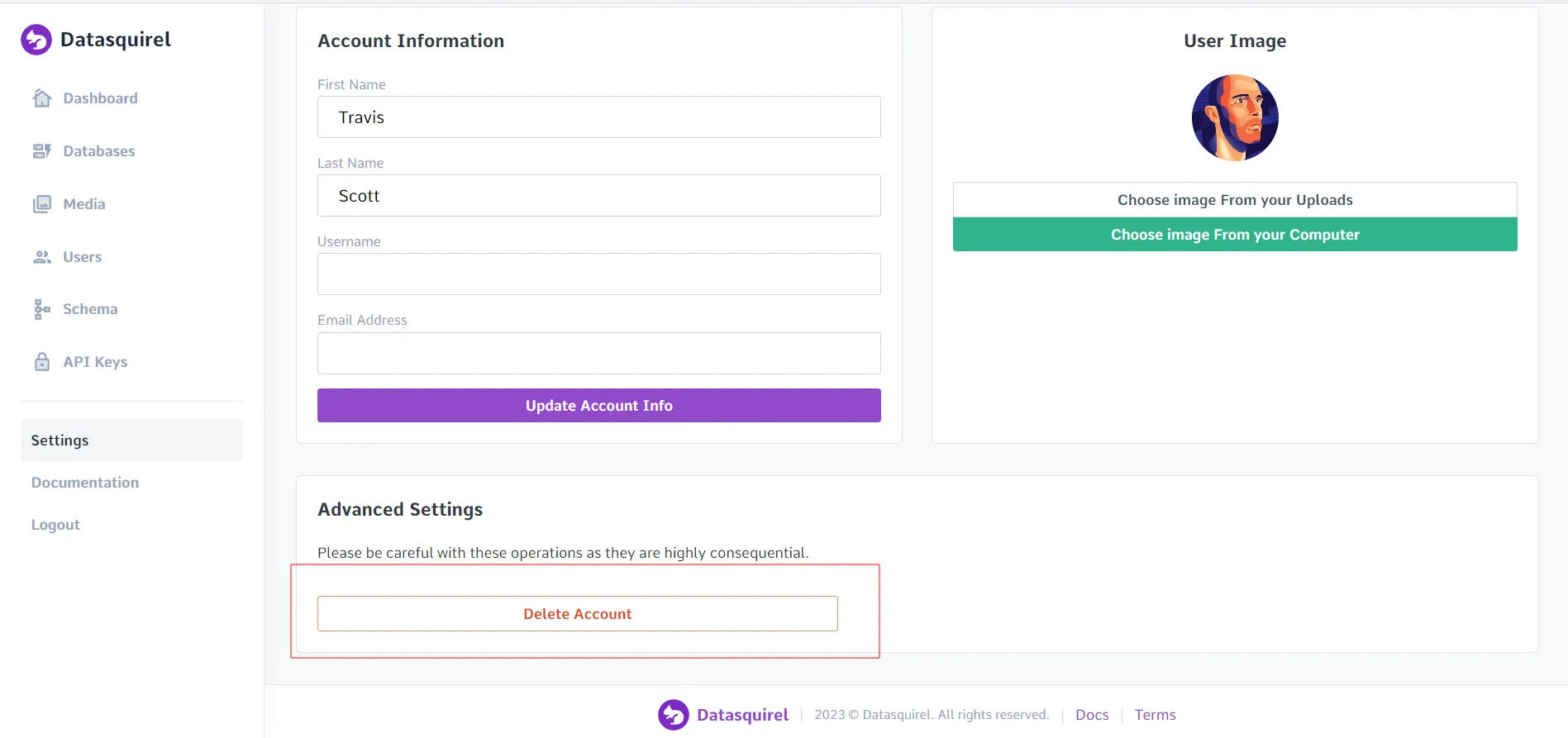Click the Datasquirel logo icon in sidebar
This screenshot has height=738, width=1568.
pyautogui.click(x=36, y=40)
